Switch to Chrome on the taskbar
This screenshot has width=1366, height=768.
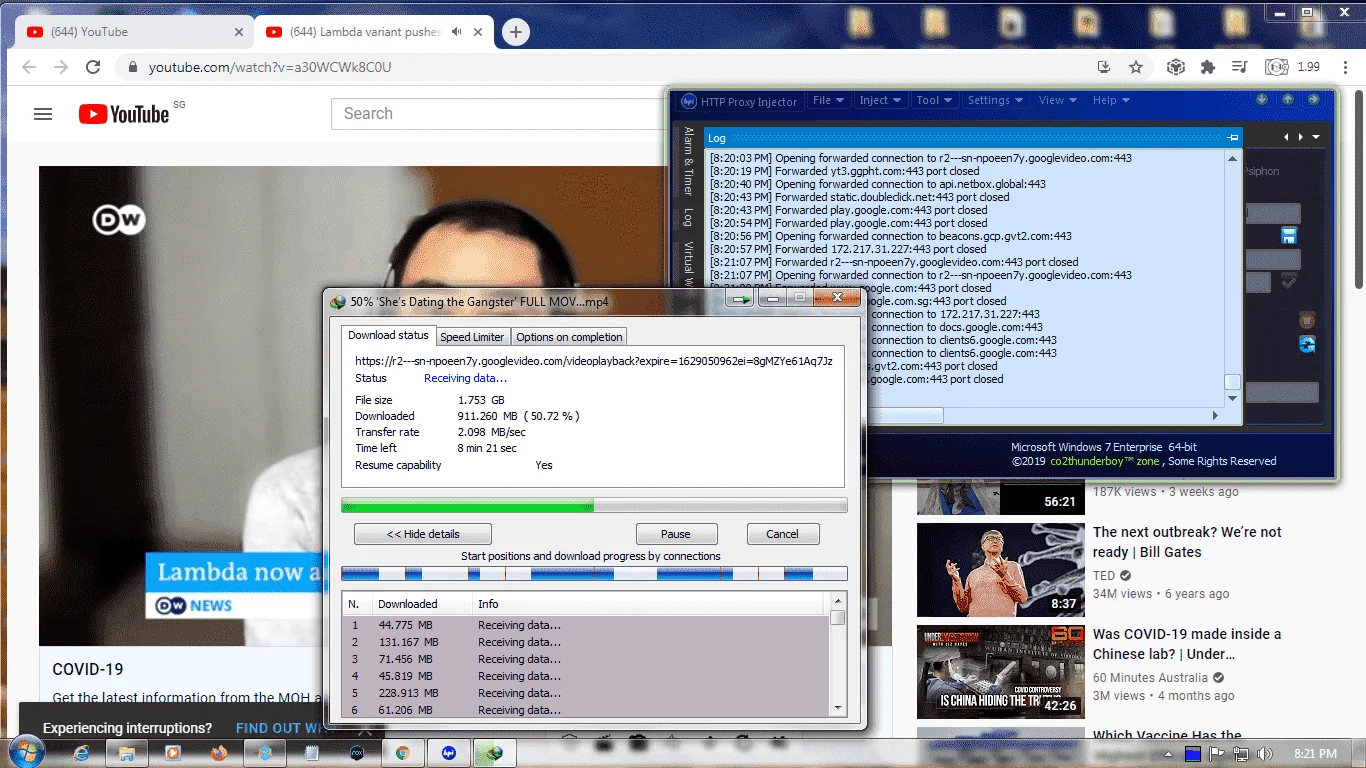402,753
